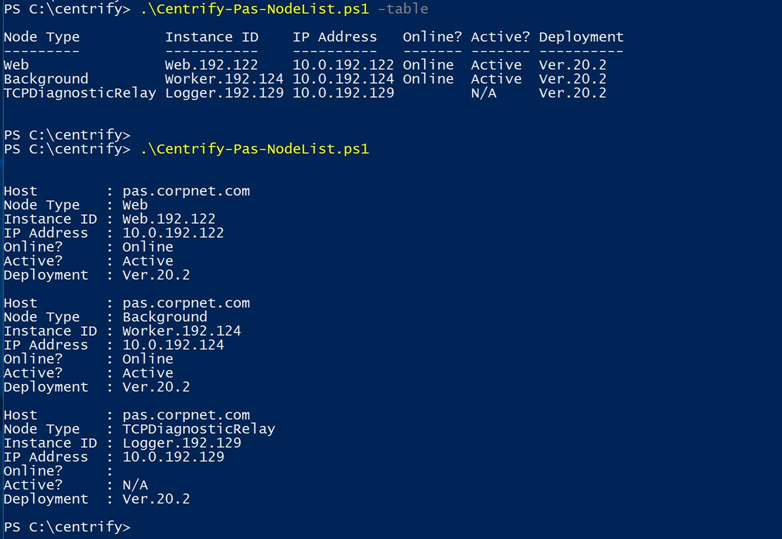The width and height of the screenshot is (782, 539).
Task: Click the Node Type table column header
Action: (42, 37)
